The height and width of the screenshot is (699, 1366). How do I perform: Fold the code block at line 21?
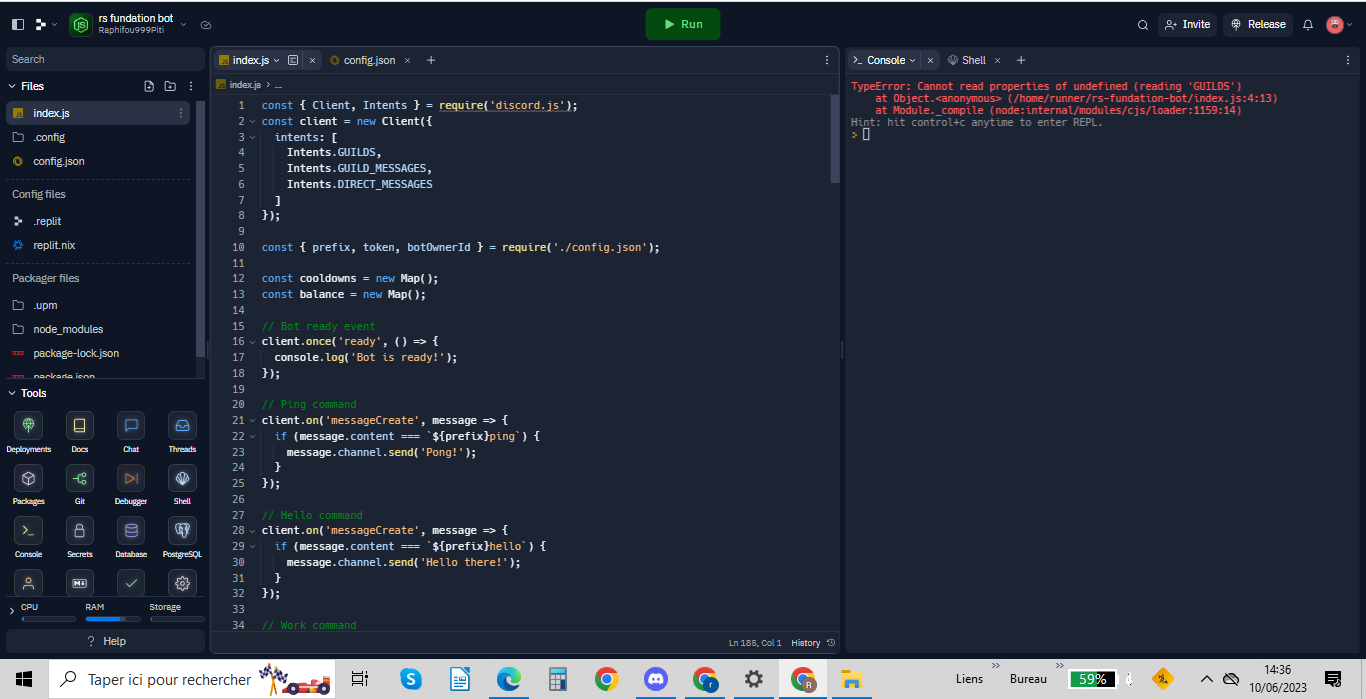pos(252,421)
